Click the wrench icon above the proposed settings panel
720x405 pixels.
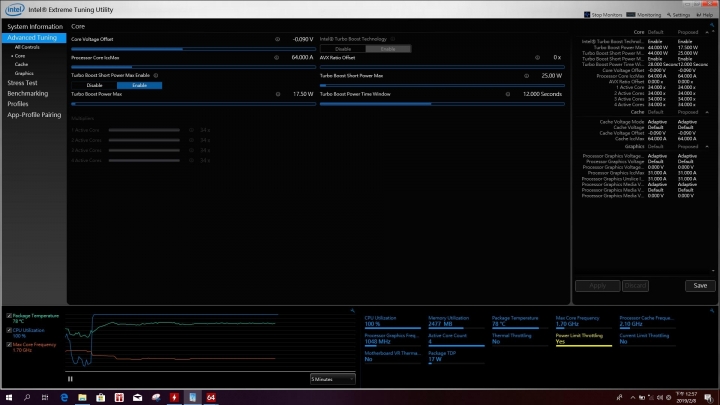(712, 25)
